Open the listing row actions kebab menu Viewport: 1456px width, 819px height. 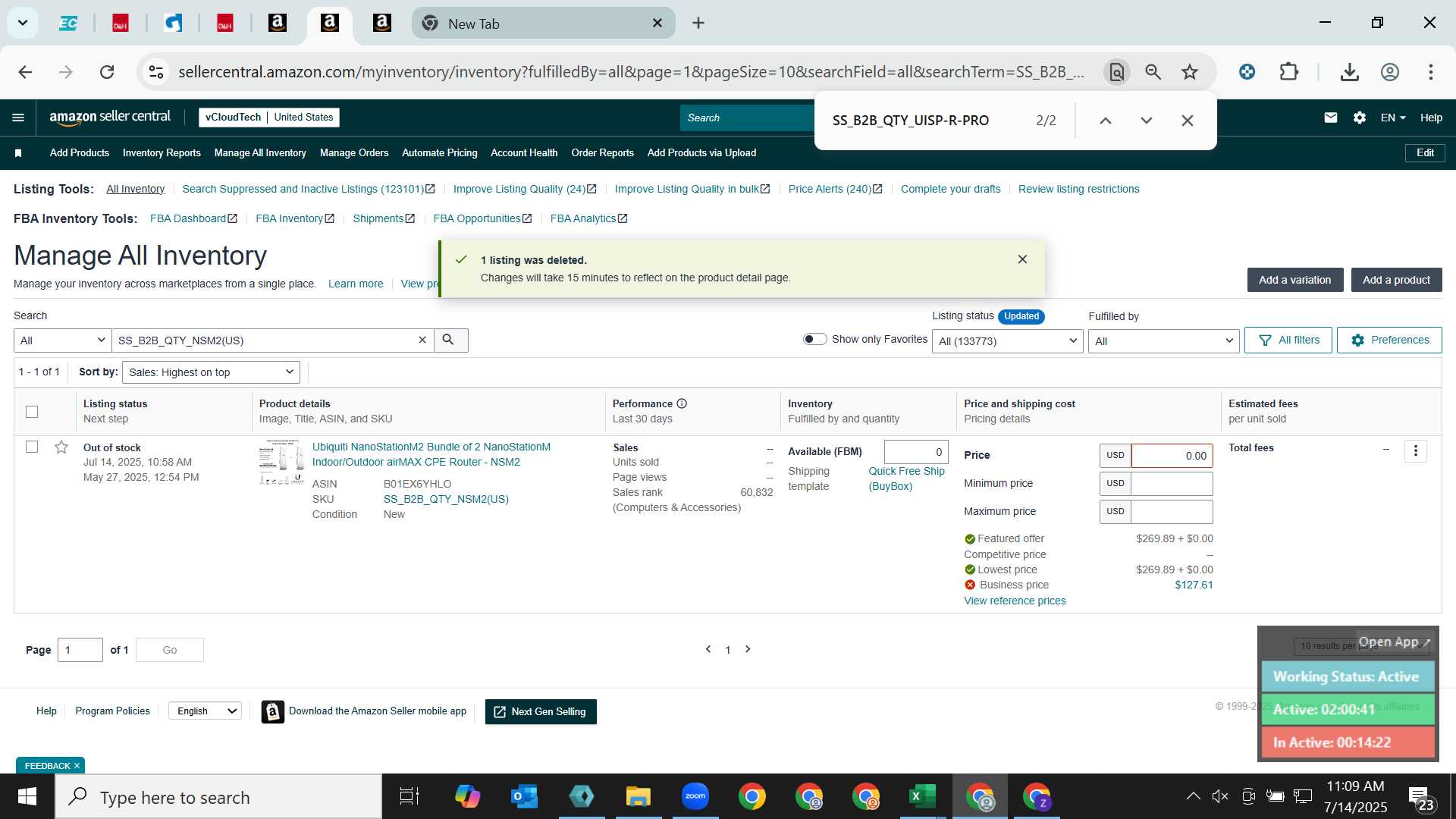(1415, 451)
